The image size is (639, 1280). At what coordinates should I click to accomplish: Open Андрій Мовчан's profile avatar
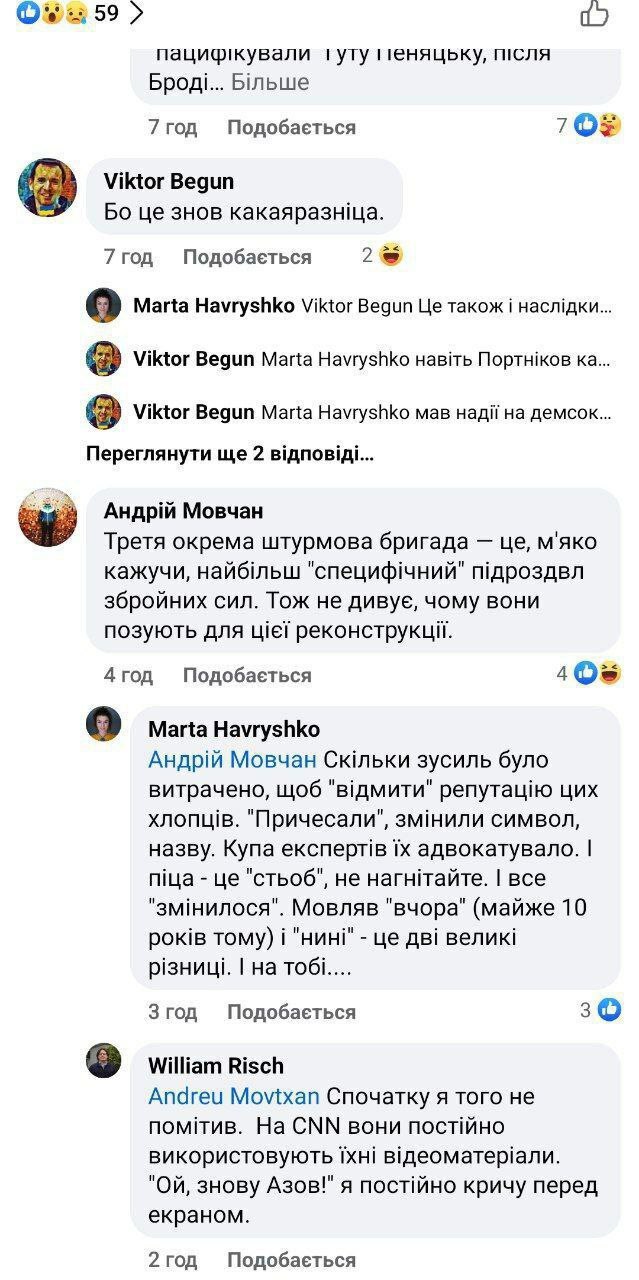[x=47, y=517]
